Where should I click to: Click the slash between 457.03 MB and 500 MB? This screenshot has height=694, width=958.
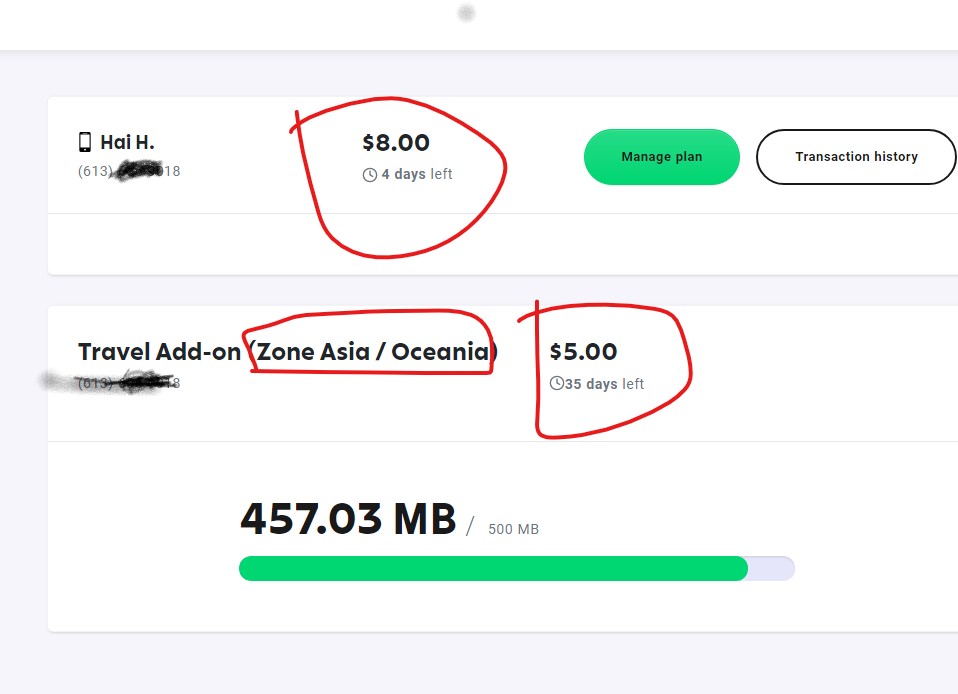click(x=470, y=525)
